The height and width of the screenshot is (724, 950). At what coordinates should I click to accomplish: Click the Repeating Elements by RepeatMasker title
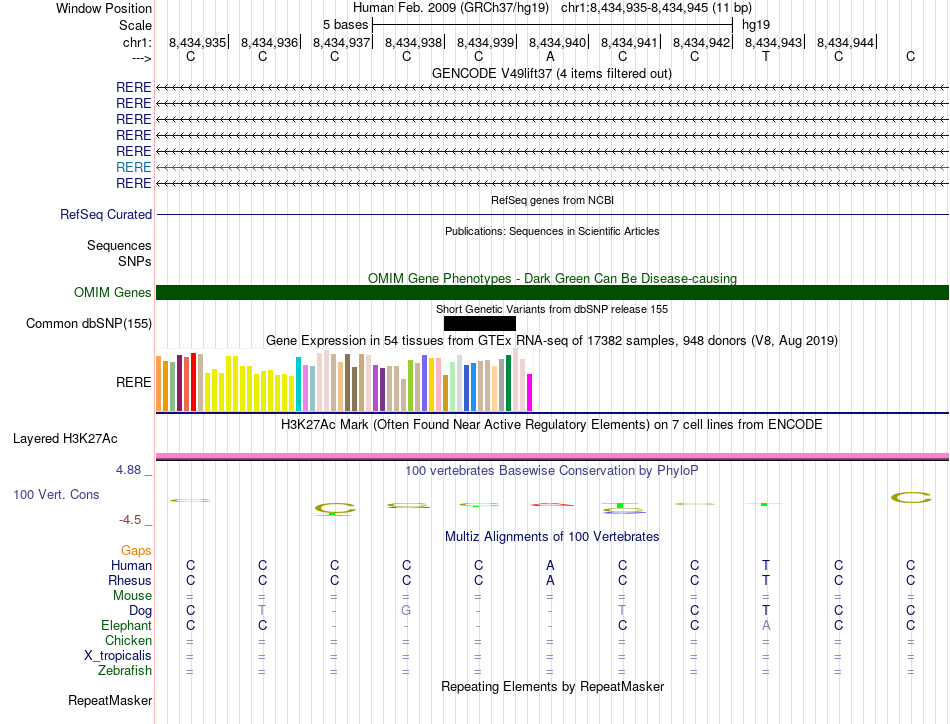553,686
